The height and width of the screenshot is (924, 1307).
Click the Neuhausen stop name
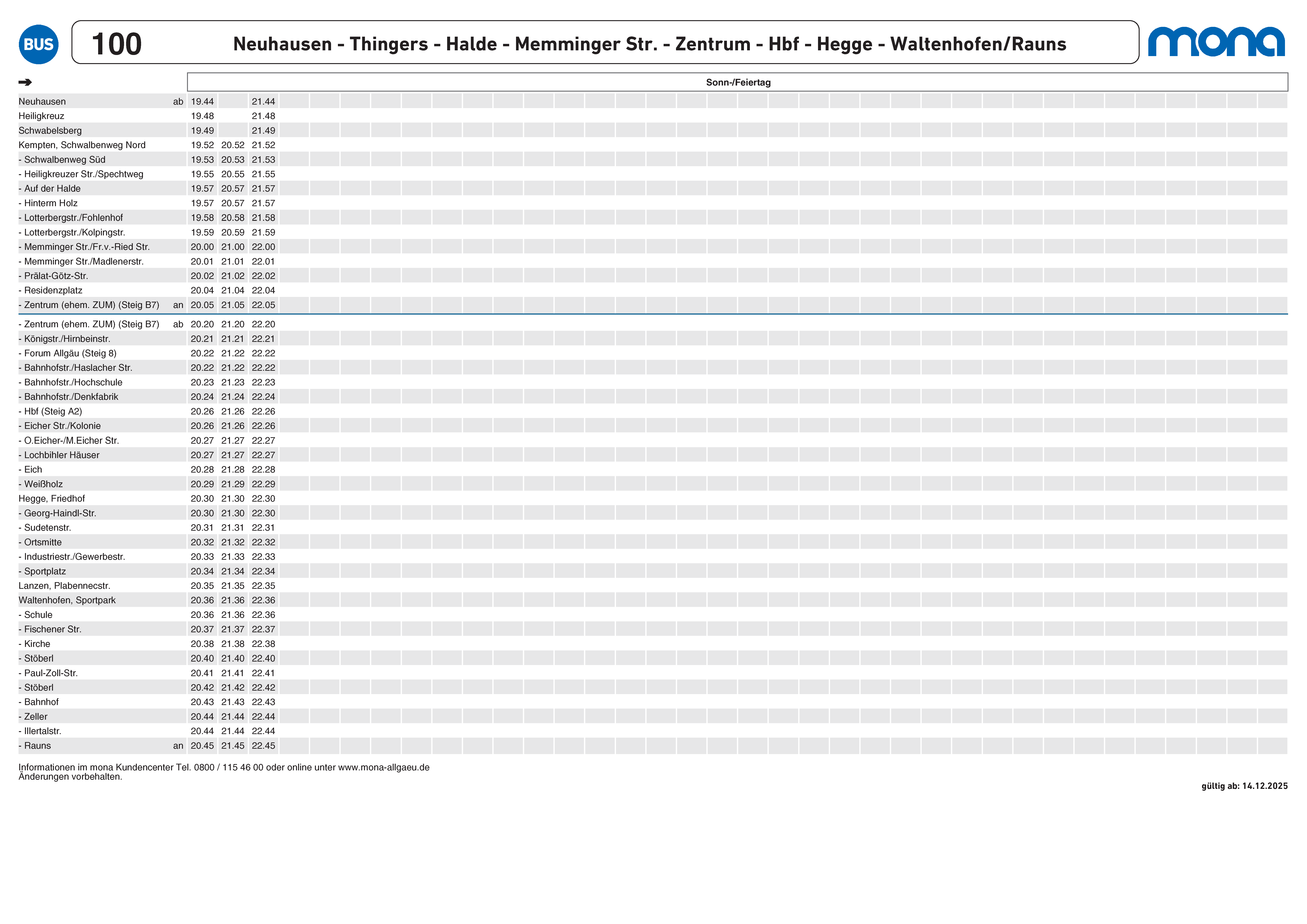tap(42, 101)
